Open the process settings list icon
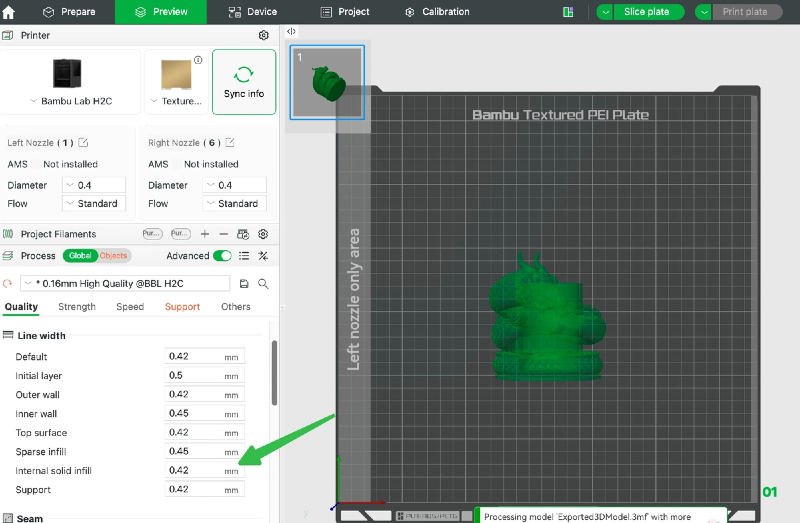The height and width of the screenshot is (523, 800). [244, 256]
